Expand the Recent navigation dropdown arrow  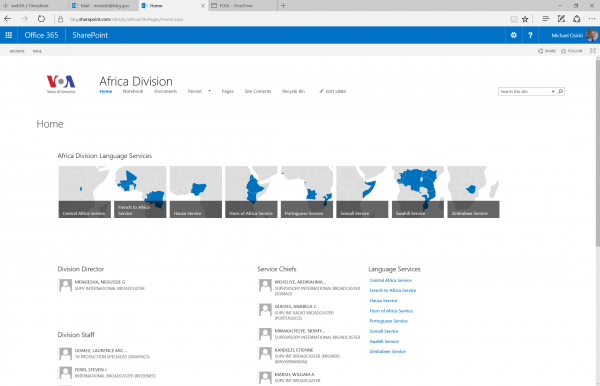[x=209, y=91]
